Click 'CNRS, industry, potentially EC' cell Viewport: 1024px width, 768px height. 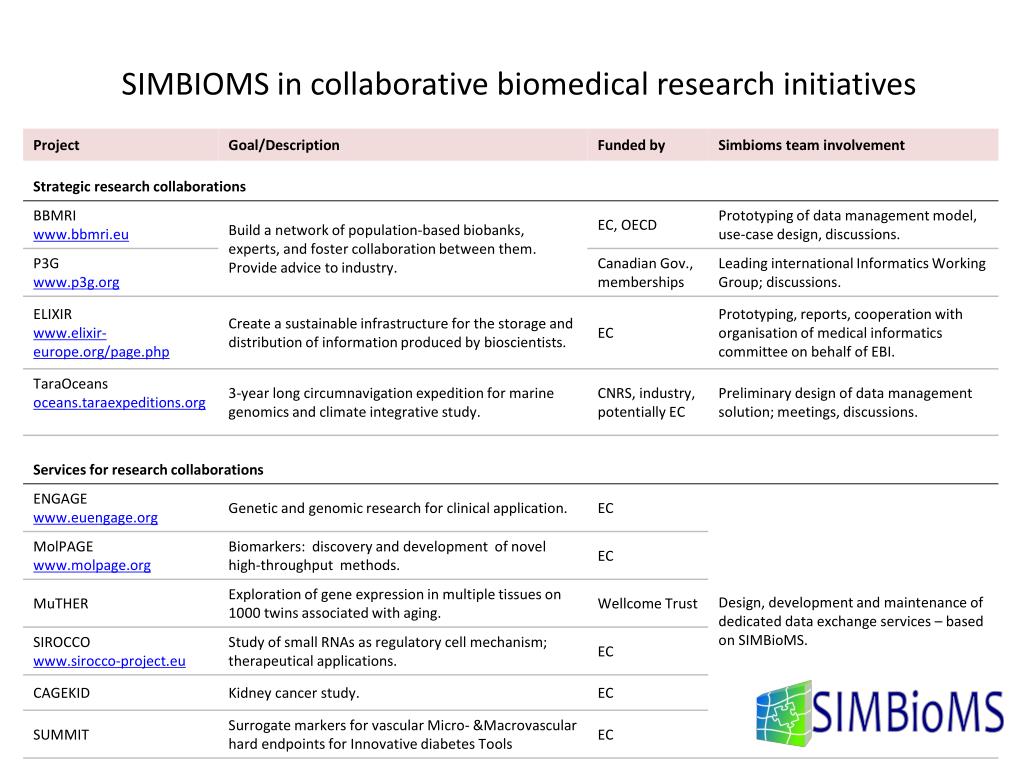[x=646, y=402]
